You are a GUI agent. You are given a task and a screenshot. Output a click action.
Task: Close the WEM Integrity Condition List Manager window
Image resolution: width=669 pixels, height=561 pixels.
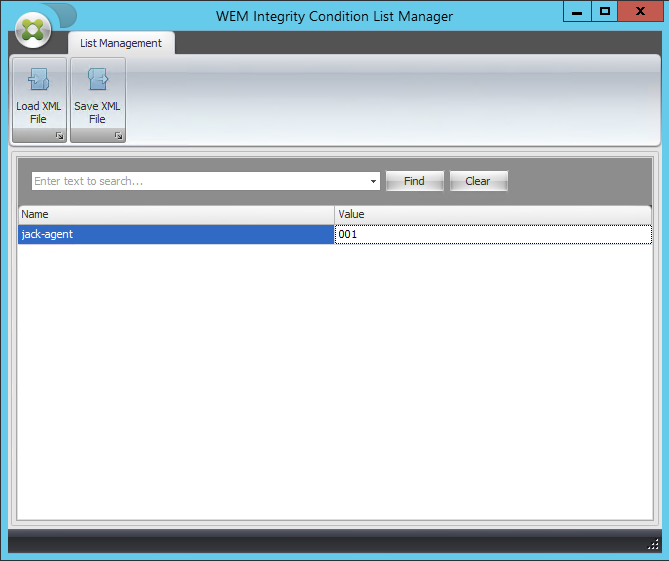640,11
